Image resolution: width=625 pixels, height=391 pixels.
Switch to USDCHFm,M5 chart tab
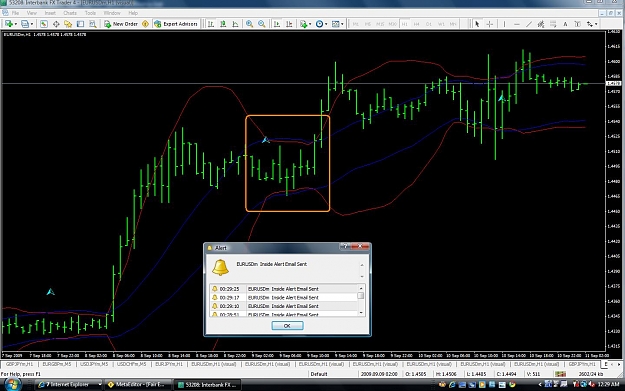[x=132, y=364]
